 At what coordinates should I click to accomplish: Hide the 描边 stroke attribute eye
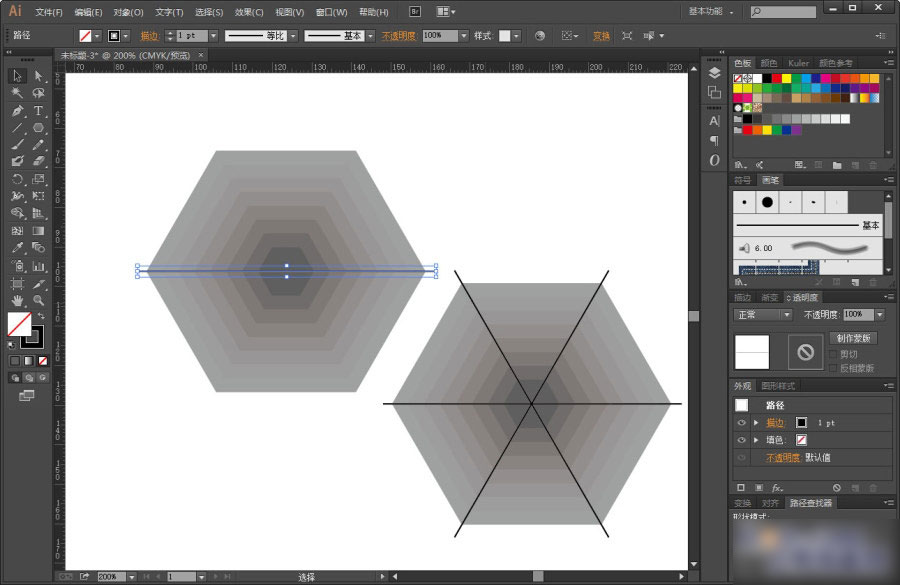(741, 423)
